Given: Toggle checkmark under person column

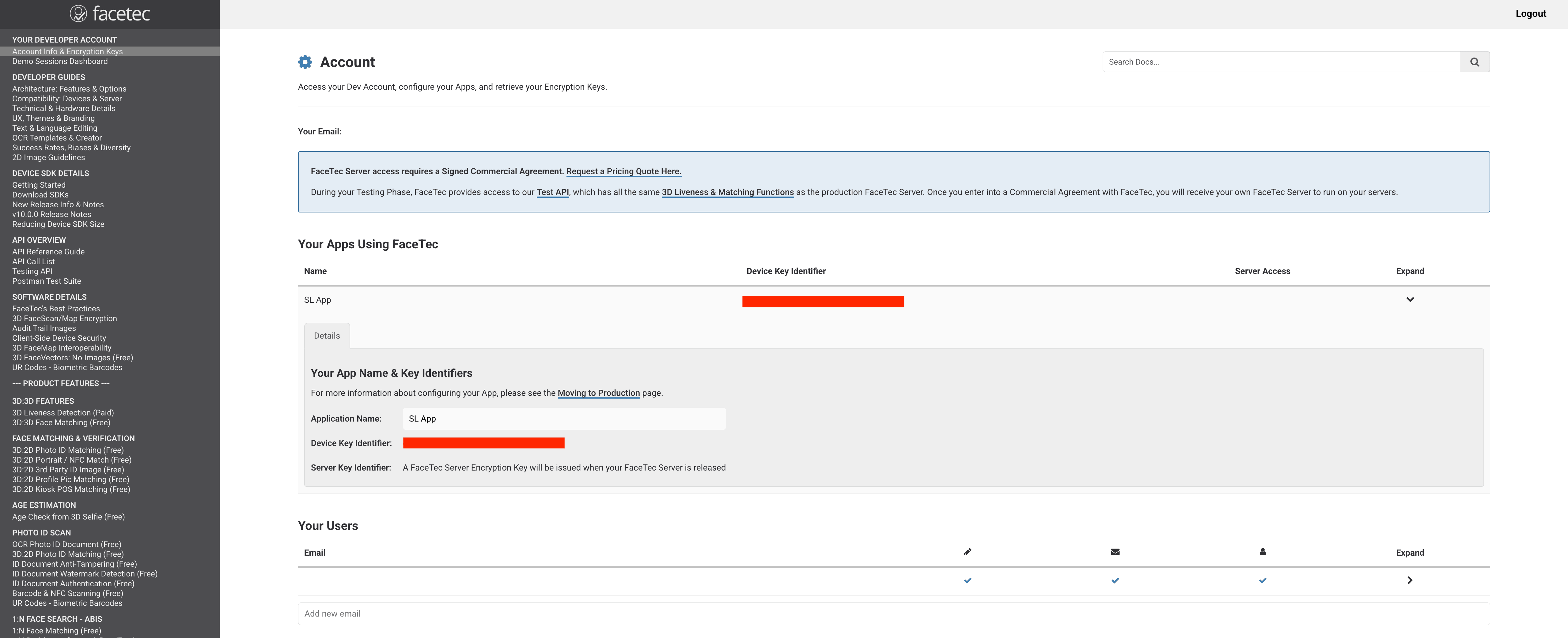Looking at the screenshot, I should coord(1263,580).
